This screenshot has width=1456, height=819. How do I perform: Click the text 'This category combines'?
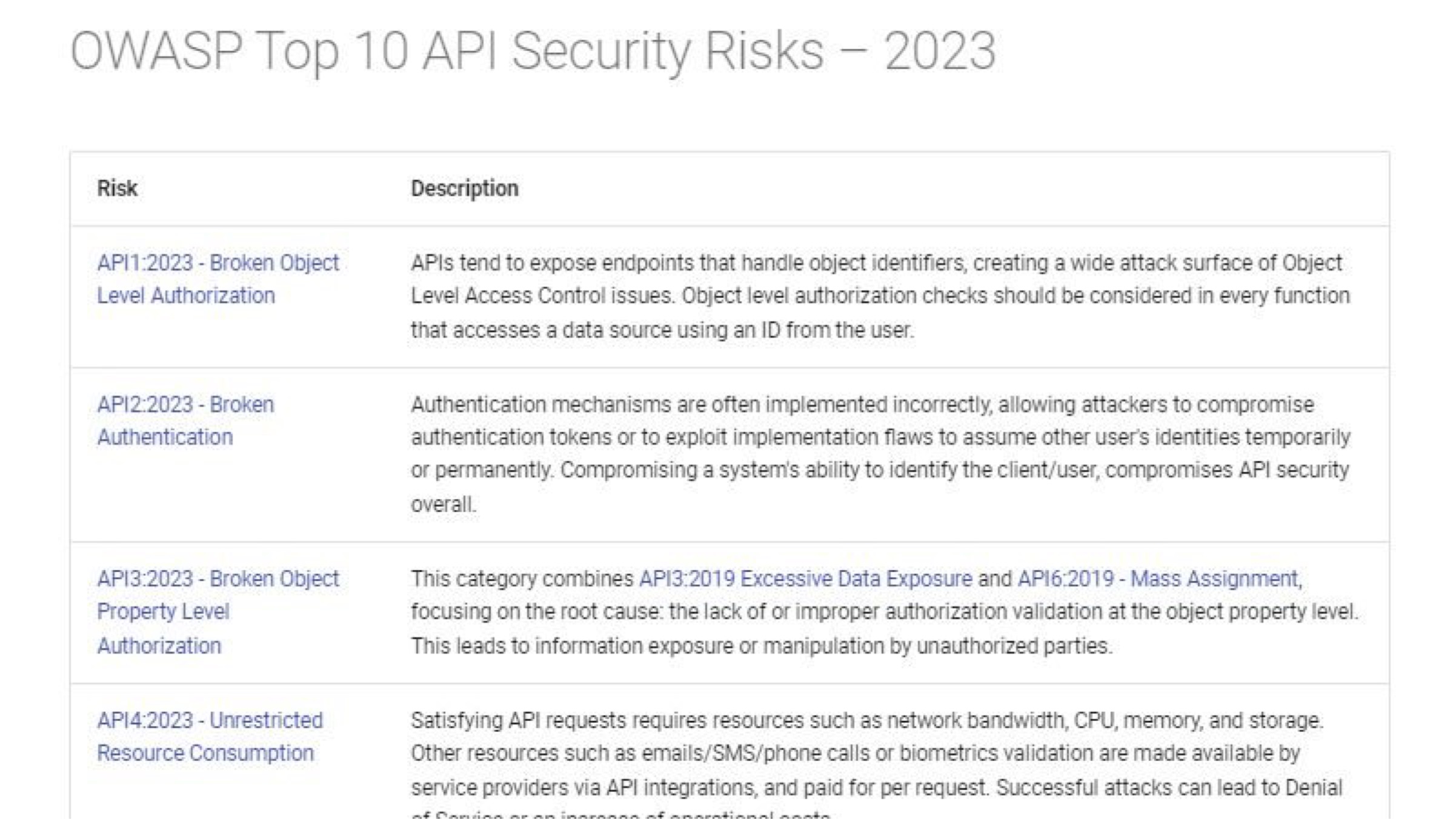522,579
